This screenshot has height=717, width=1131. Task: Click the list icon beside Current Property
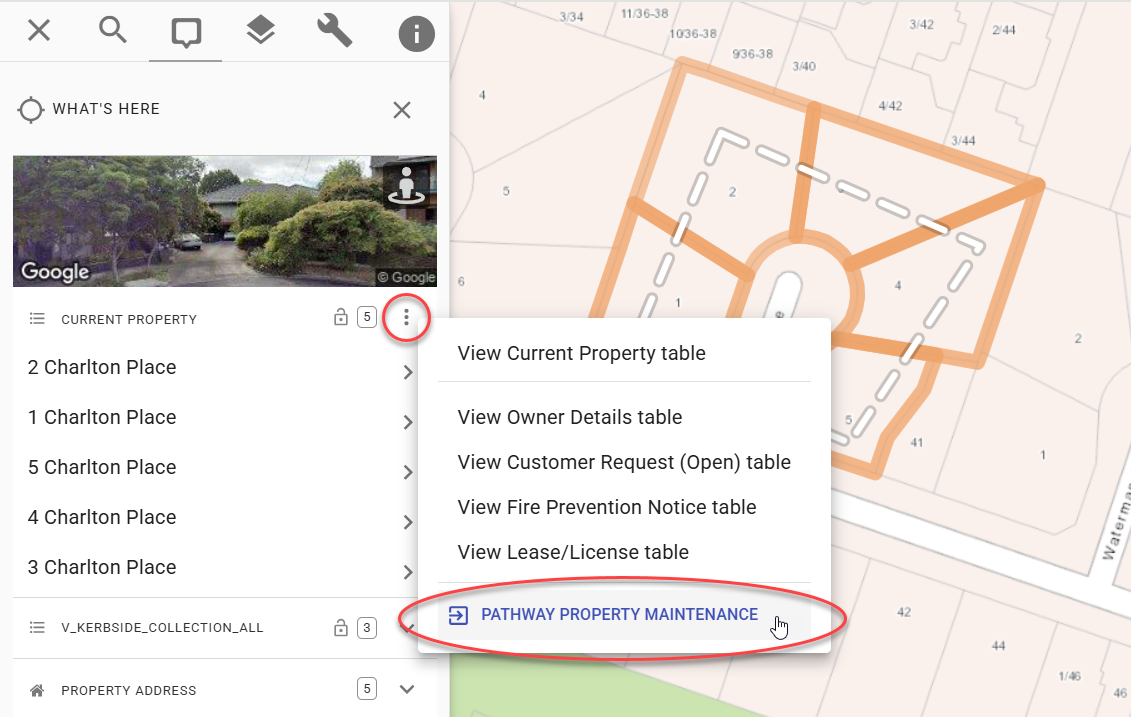click(x=37, y=318)
